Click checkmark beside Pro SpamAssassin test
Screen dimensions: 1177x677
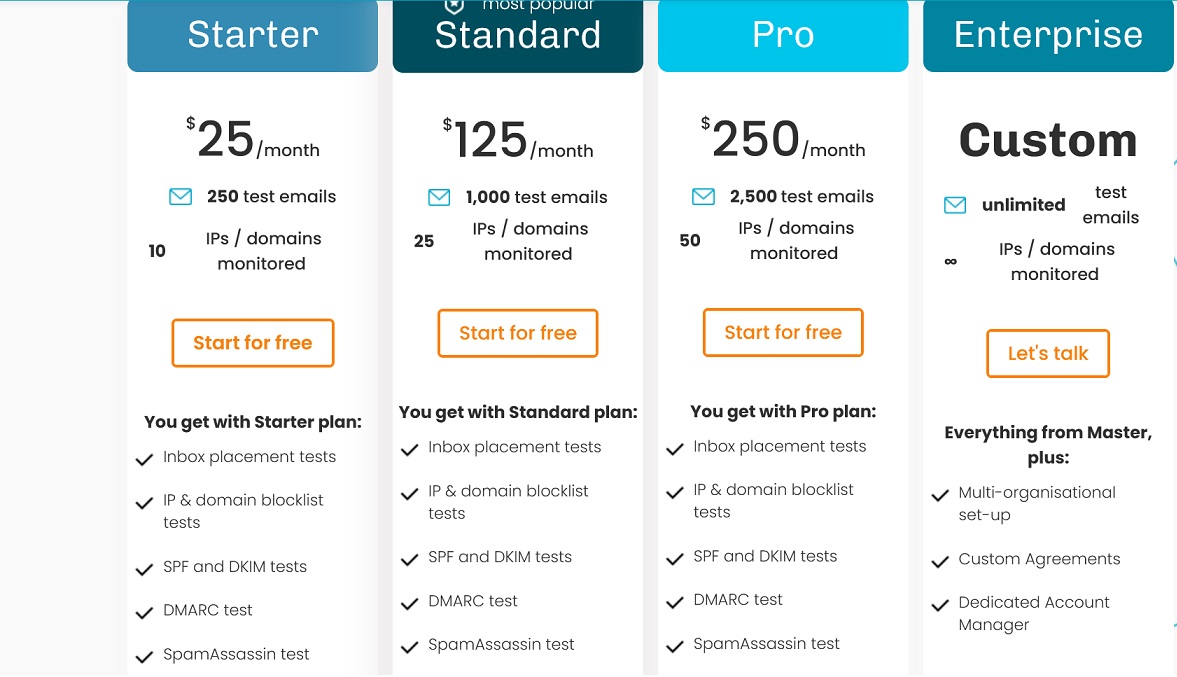(x=675, y=646)
